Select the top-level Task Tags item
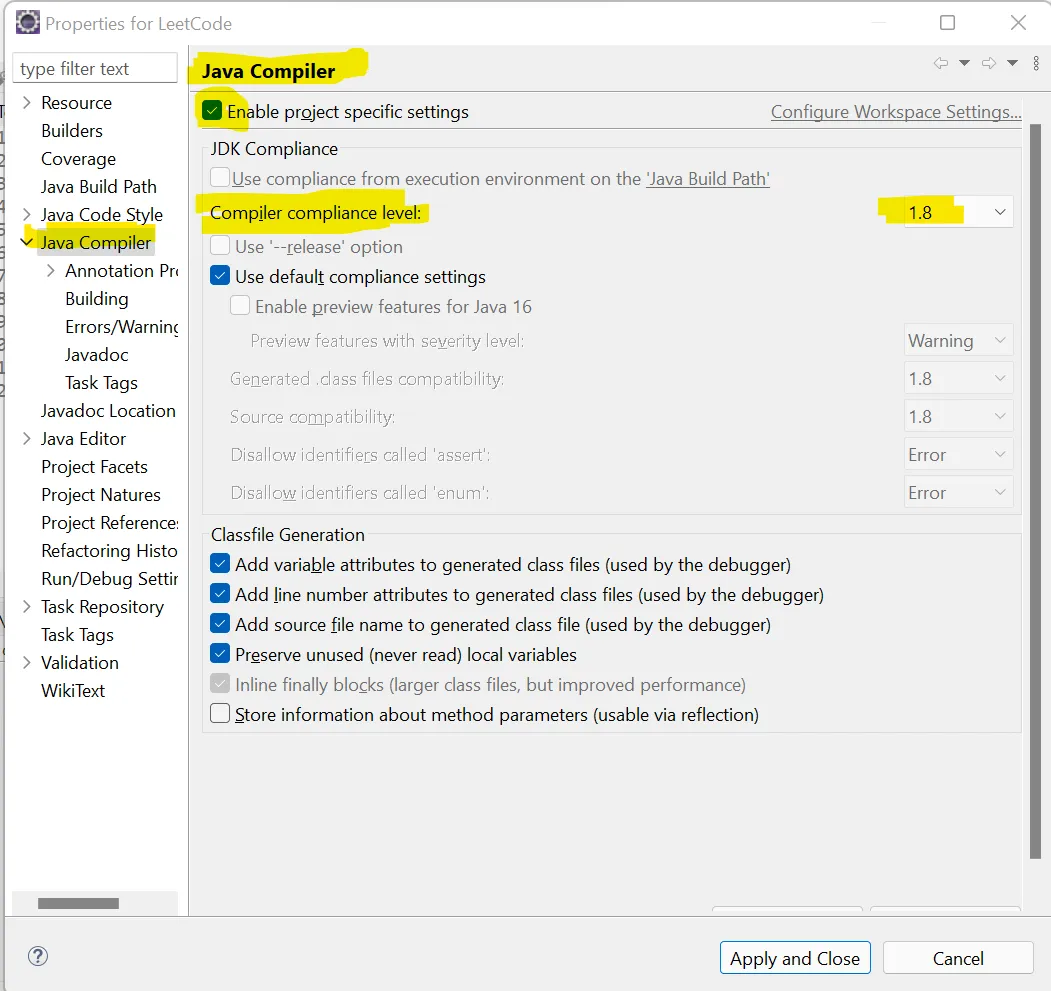The image size is (1051, 991). coord(77,634)
